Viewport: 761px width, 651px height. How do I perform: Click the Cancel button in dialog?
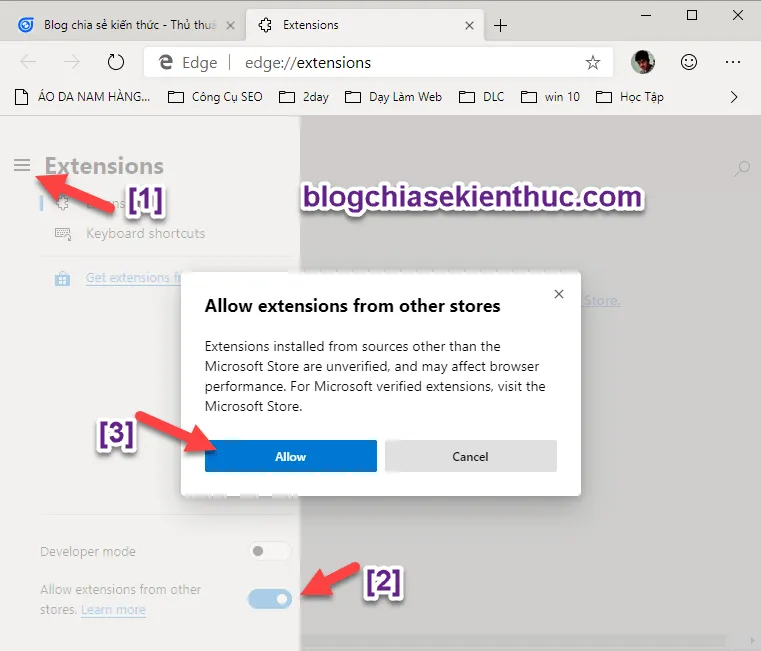click(470, 456)
